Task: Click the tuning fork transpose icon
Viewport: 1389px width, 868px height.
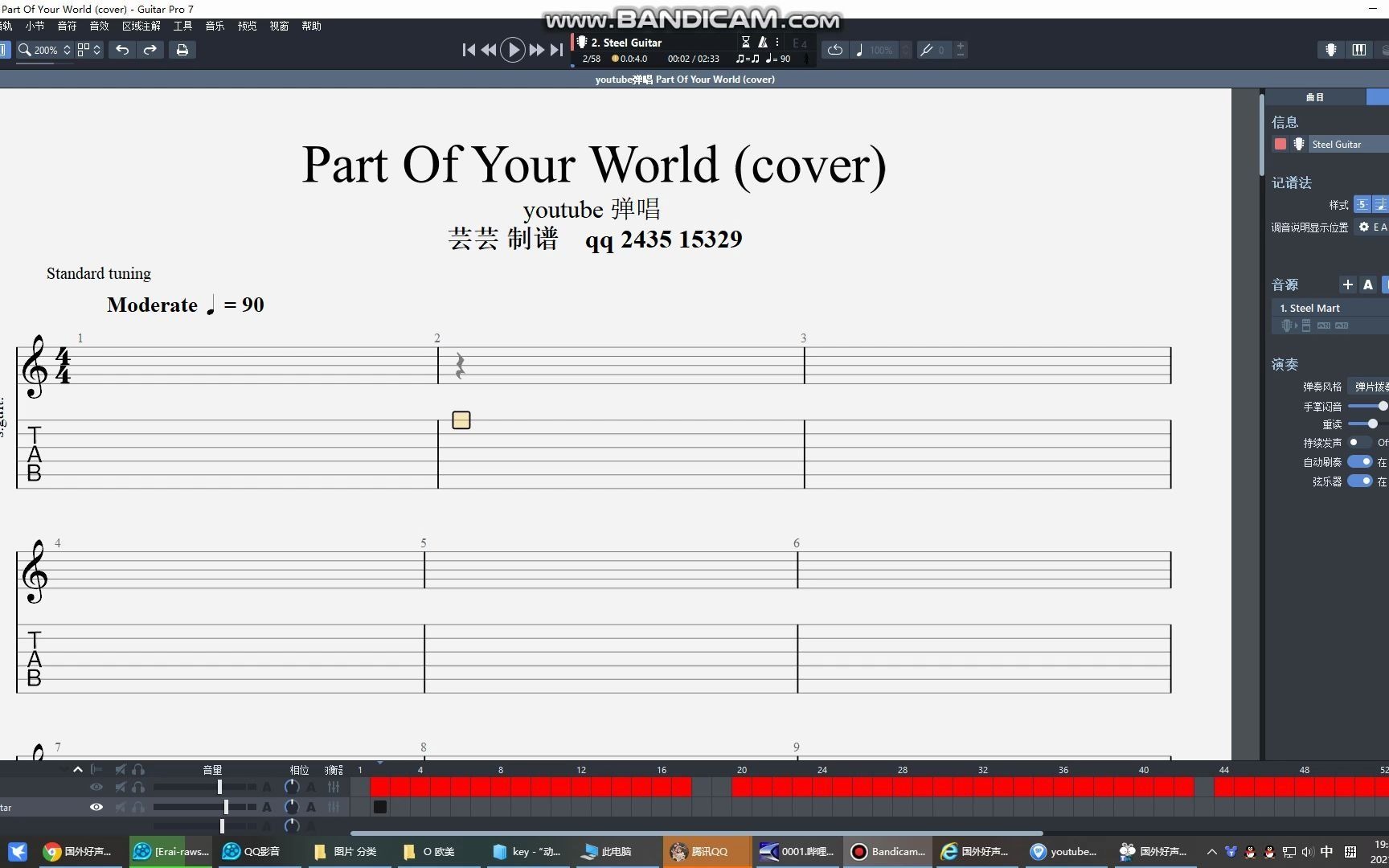Action: (x=926, y=50)
